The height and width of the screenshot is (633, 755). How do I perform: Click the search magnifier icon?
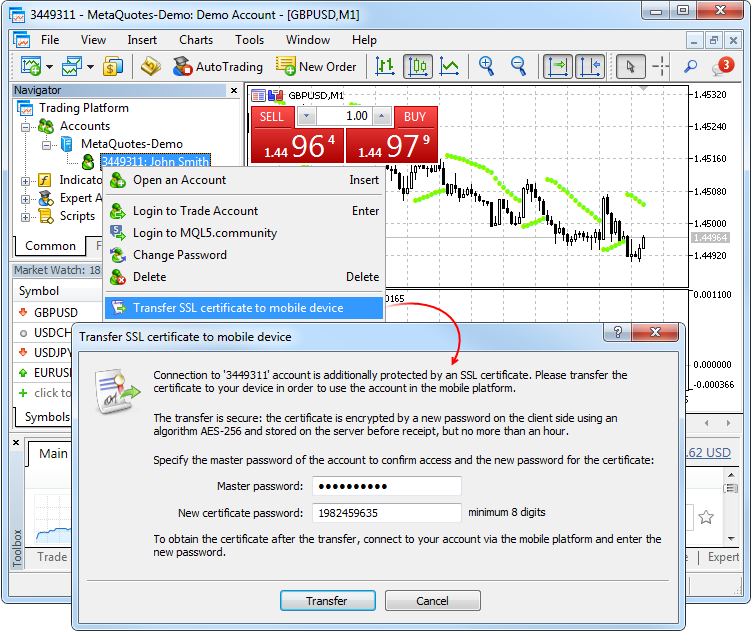point(690,66)
